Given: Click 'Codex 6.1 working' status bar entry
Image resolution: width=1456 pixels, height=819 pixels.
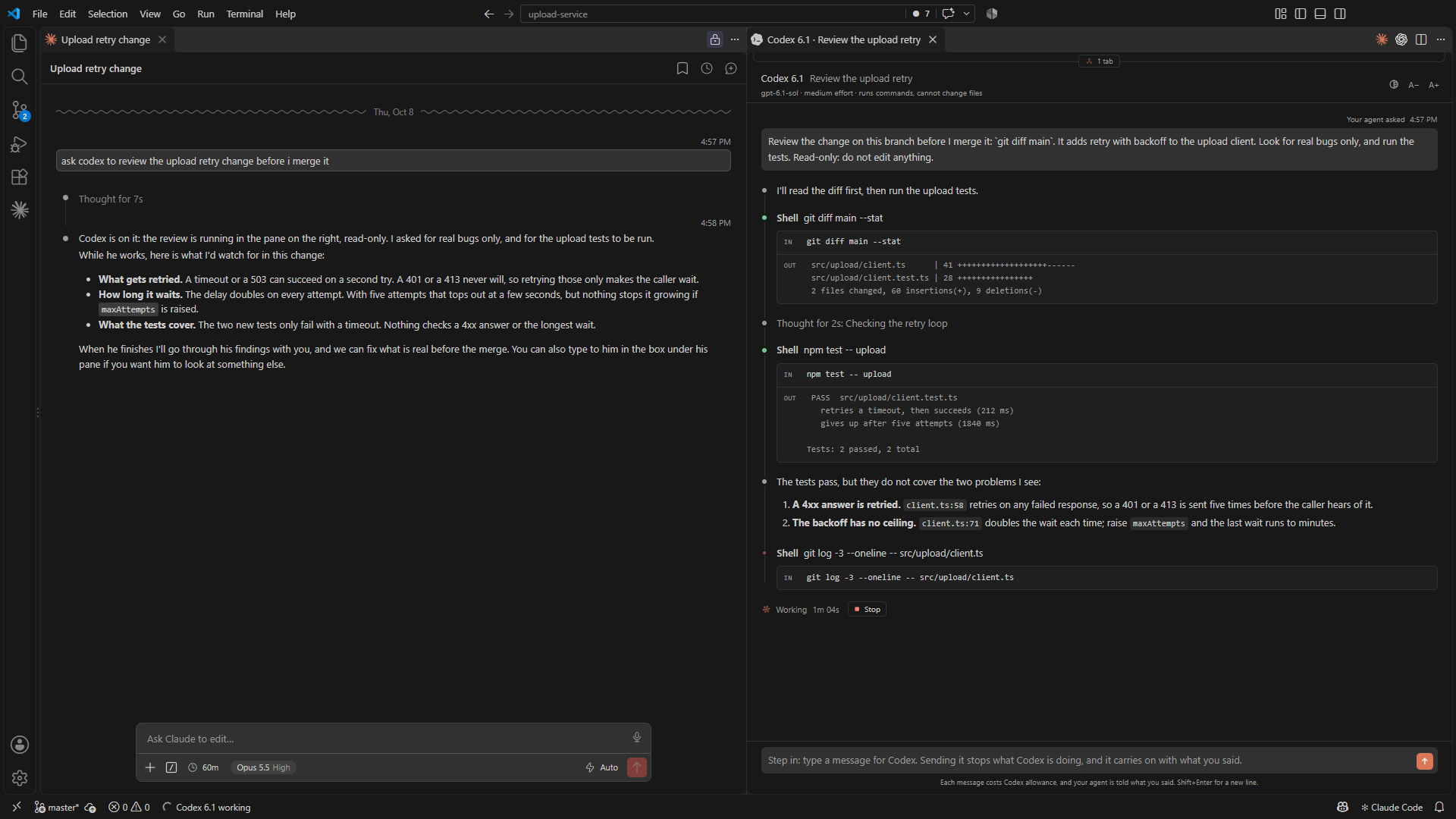Looking at the screenshot, I should pos(206,807).
